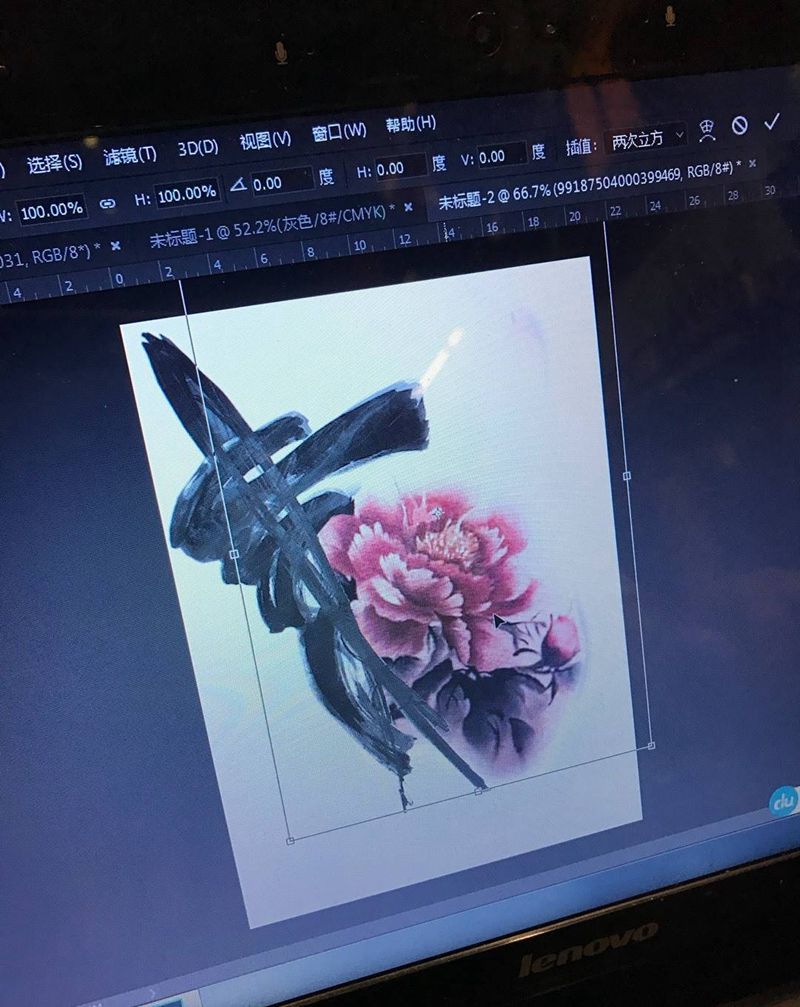Toggle the width-height aspect ratio link
Screen dimensions: 800x1007
(x=108, y=203)
